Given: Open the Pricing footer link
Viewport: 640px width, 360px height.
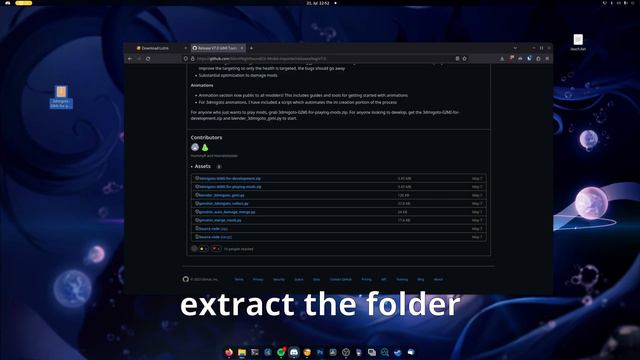Looking at the screenshot, I should (367, 280).
